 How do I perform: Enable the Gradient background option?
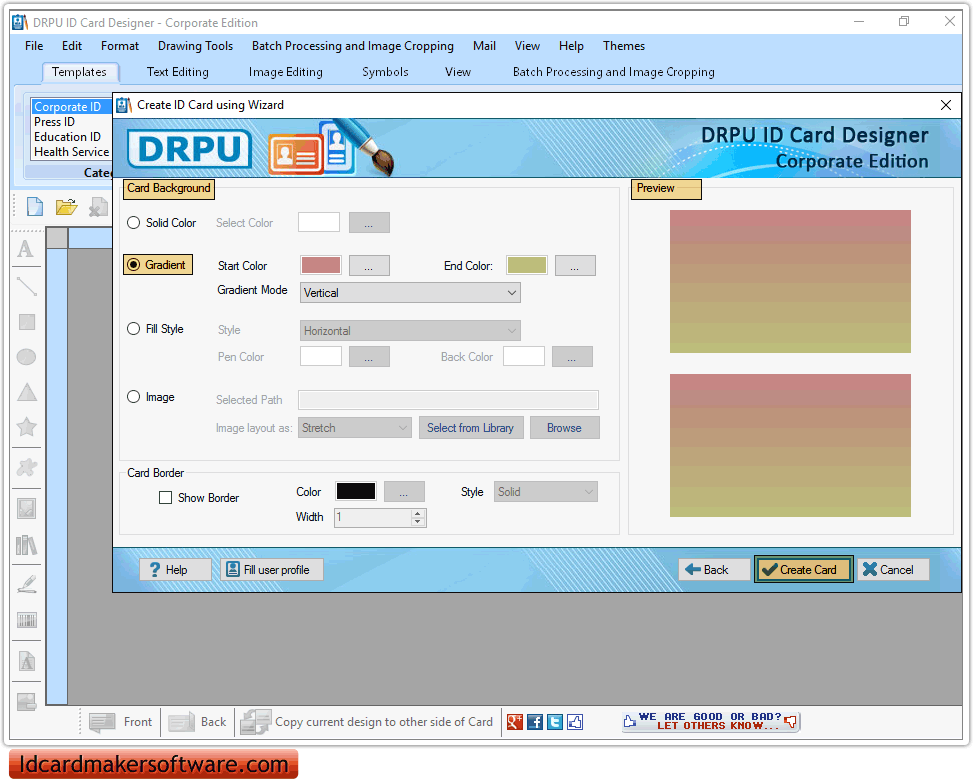(x=133, y=265)
